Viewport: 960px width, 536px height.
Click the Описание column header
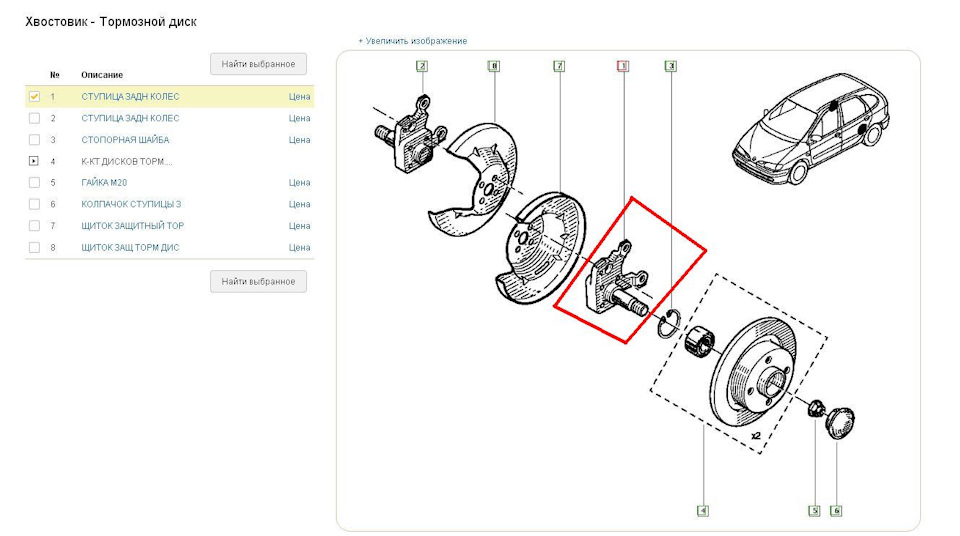pyautogui.click(x=102, y=75)
